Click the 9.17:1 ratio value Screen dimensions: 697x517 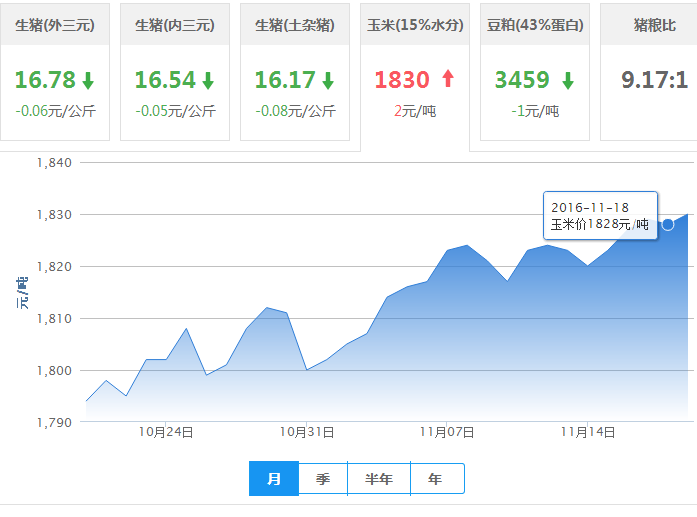coord(654,80)
